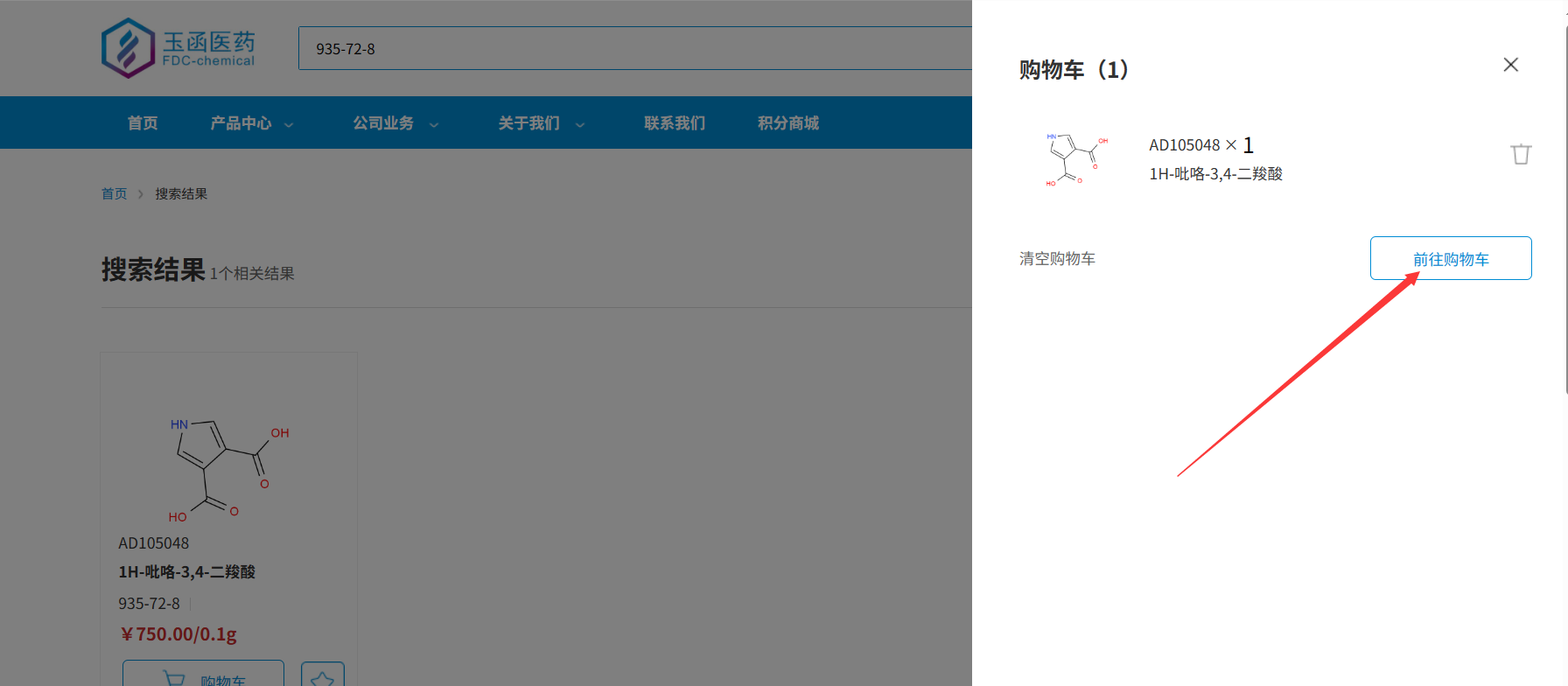
Task: Click the 首页 breadcrumb link
Action: (x=114, y=193)
